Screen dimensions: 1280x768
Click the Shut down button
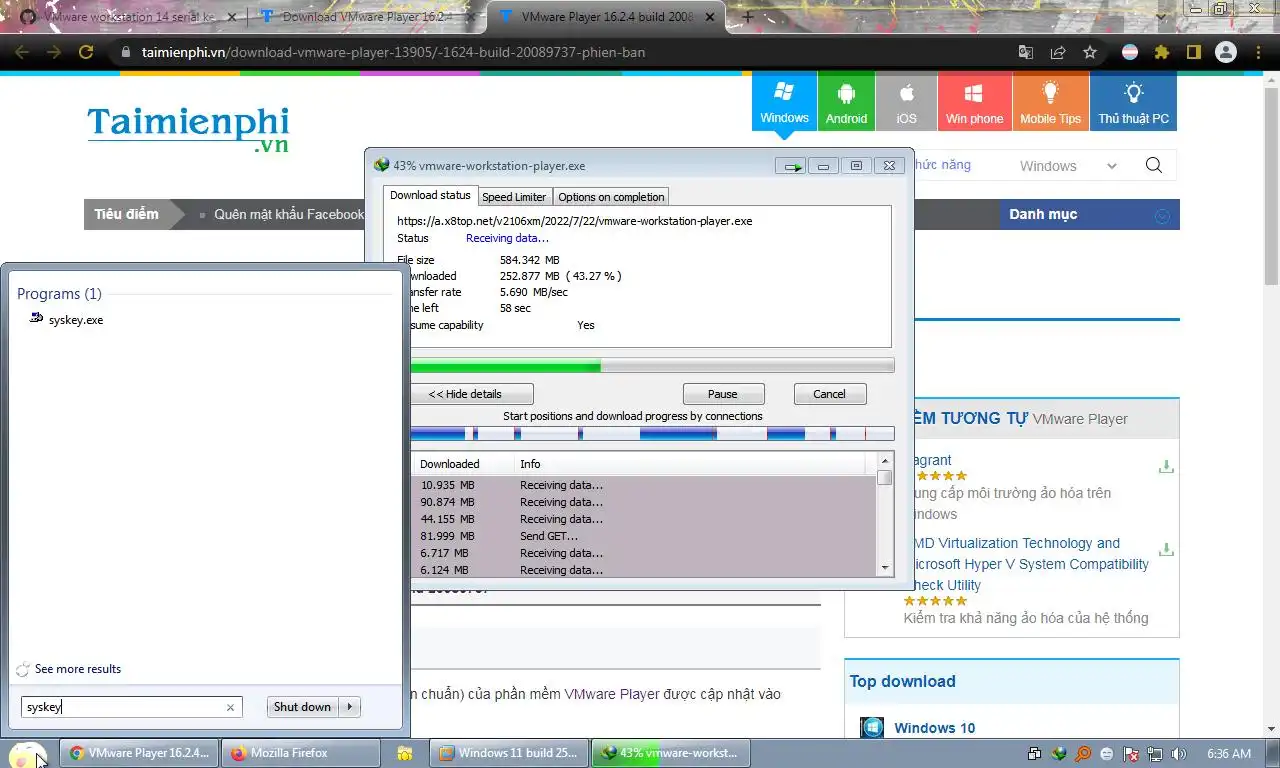point(303,707)
